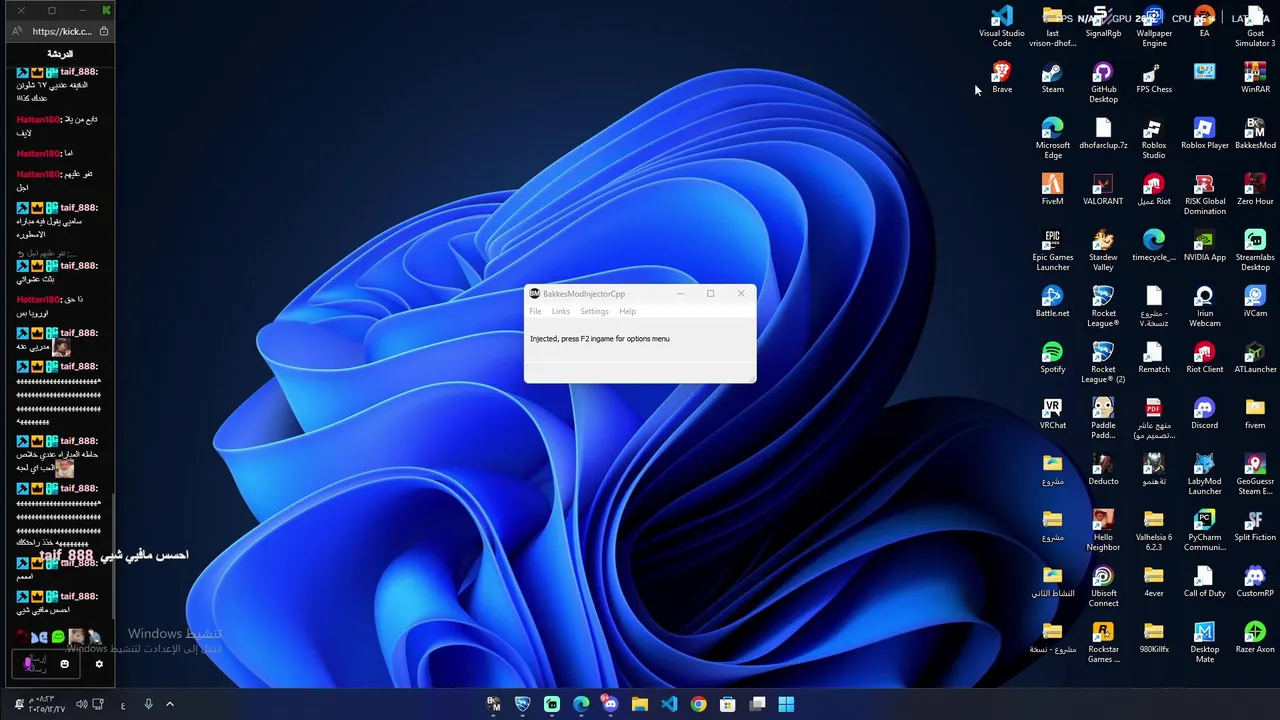This screenshot has width=1280, height=720.
Task: Open the Windows Start button on taskbar
Action: tap(786, 704)
